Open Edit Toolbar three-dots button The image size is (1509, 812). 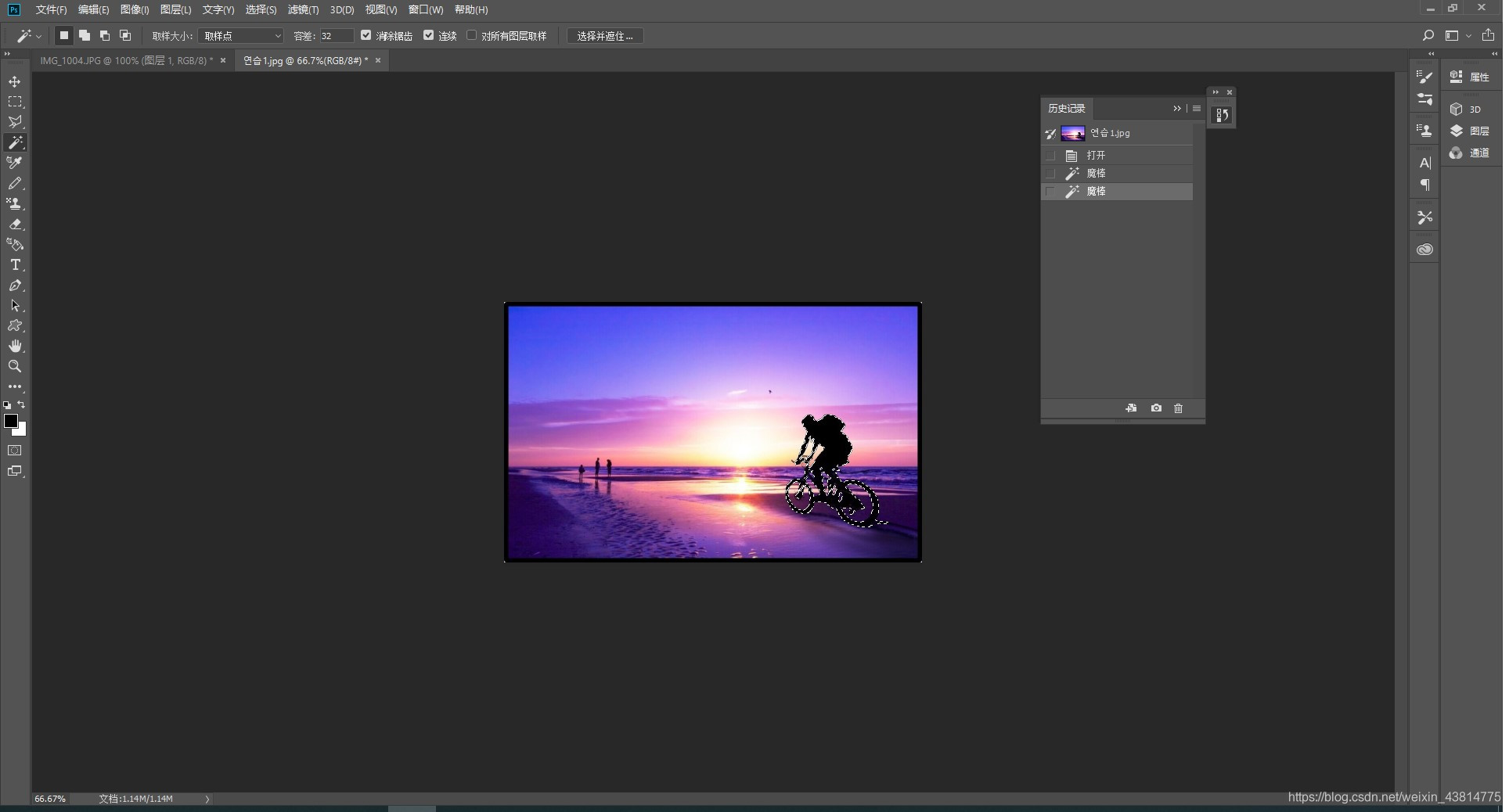15,386
